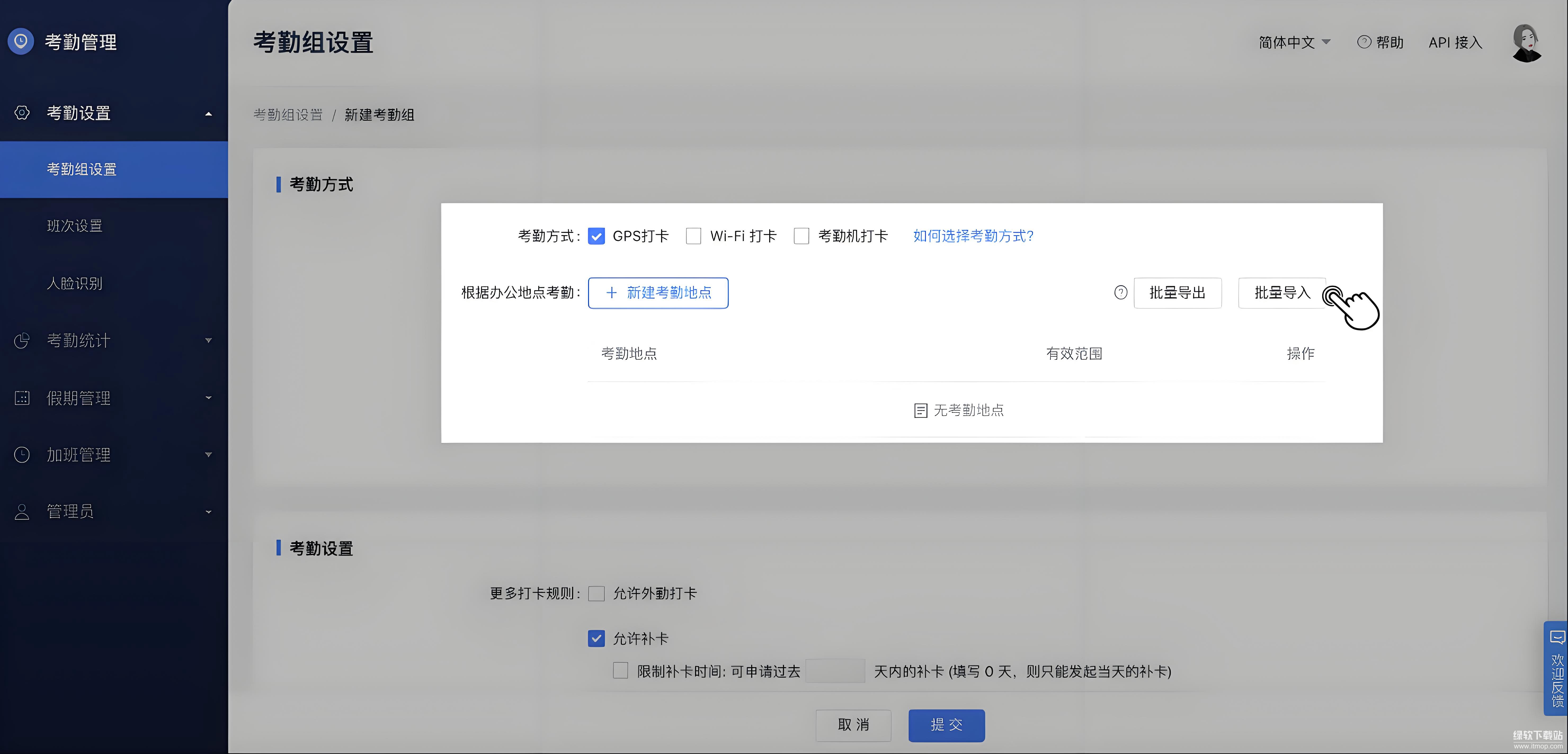Click the 补卡 days input field
This screenshot has height=754, width=1568.
point(835,671)
